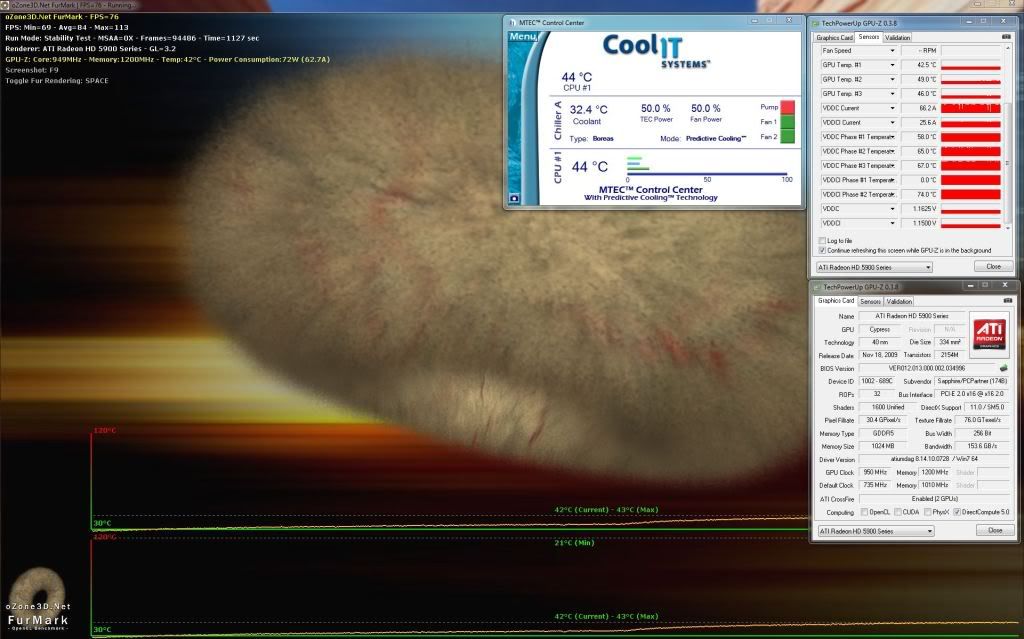Click Close button in lower GPU-Z Graphics Card window
Screen dimensions: 1024x639
995,531
